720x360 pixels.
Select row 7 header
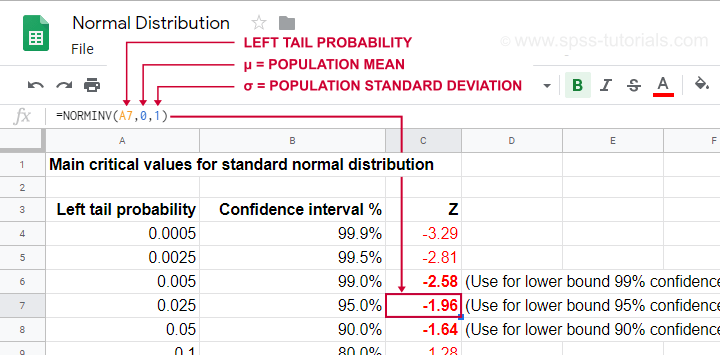tap(22, 305)
